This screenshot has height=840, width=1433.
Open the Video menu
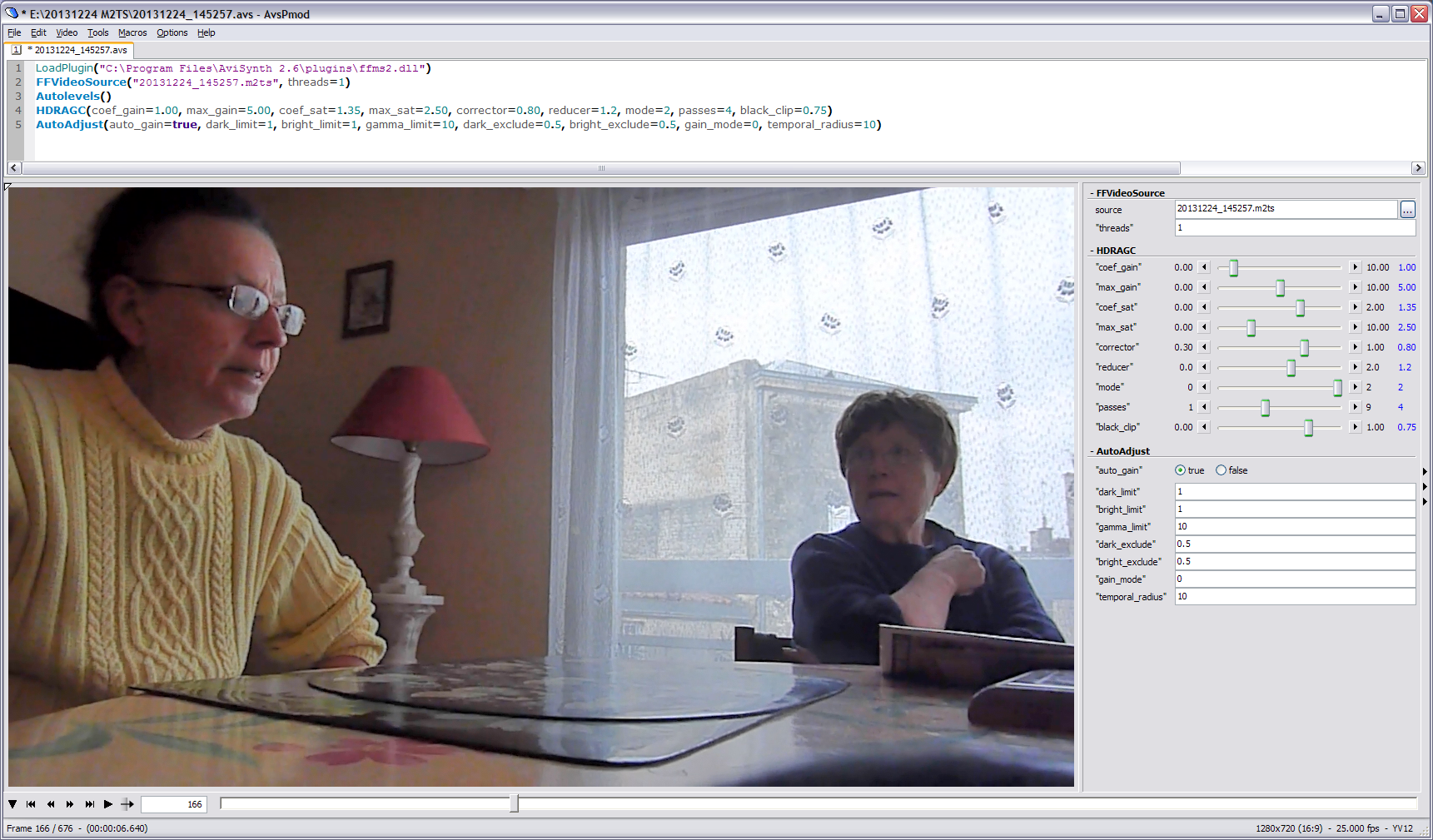[67, 33]
